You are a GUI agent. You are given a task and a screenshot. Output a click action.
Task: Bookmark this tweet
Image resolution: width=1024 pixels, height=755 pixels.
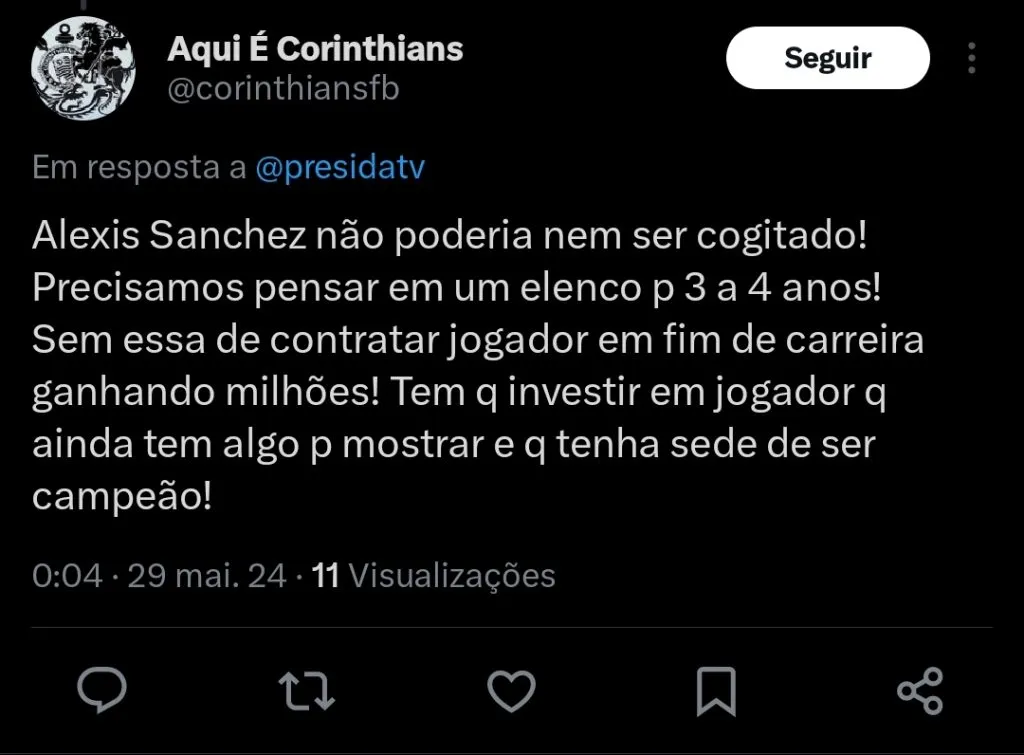716,690
